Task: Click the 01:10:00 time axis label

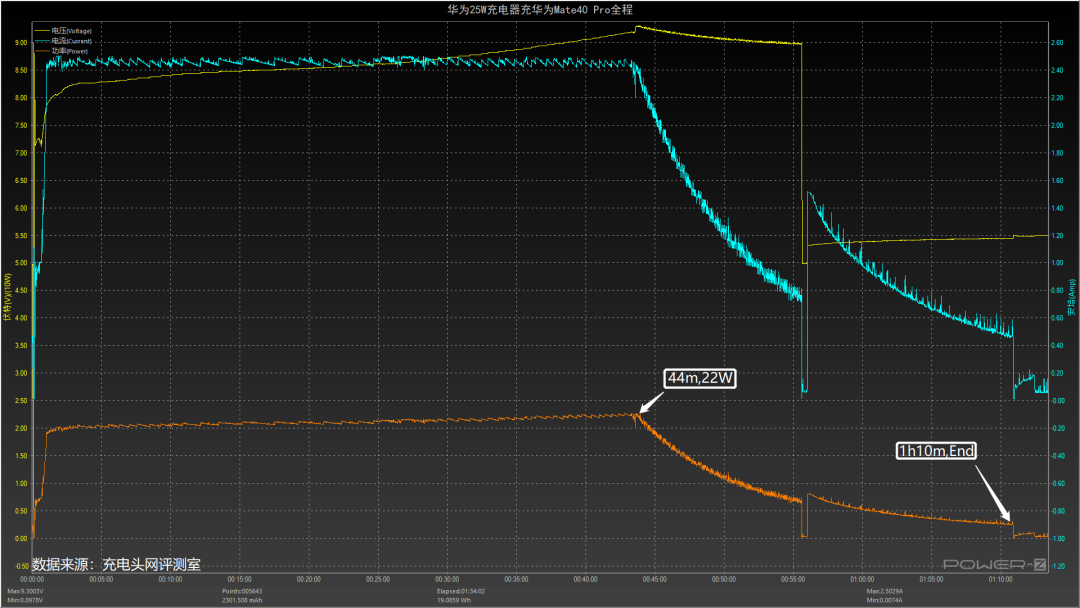Action: click(x=1000, y=580)
